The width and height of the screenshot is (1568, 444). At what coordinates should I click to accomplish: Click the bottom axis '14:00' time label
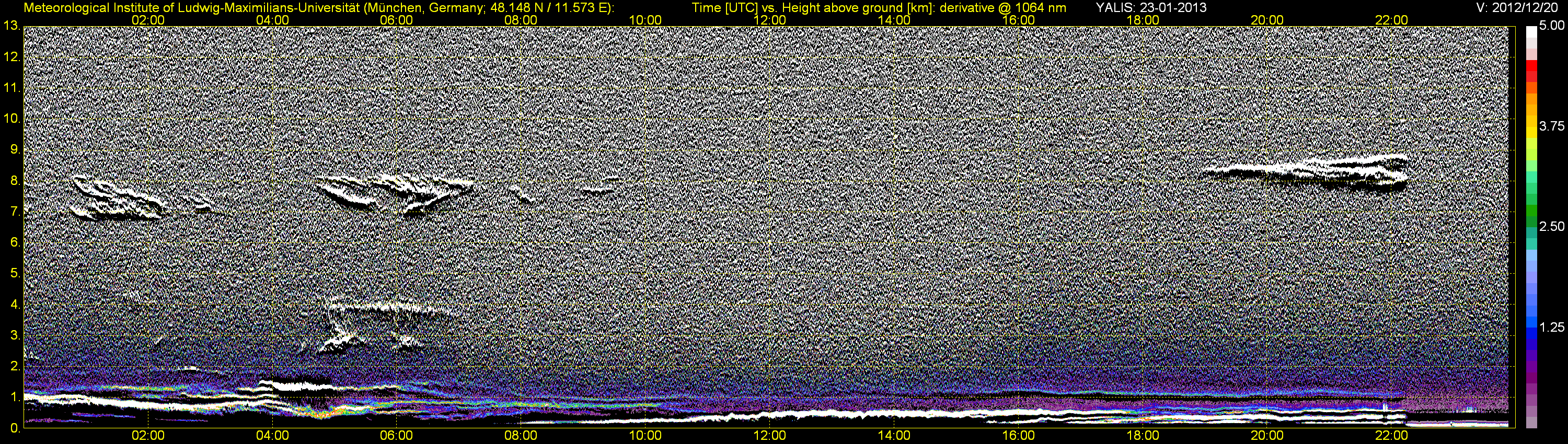(895, 436)
